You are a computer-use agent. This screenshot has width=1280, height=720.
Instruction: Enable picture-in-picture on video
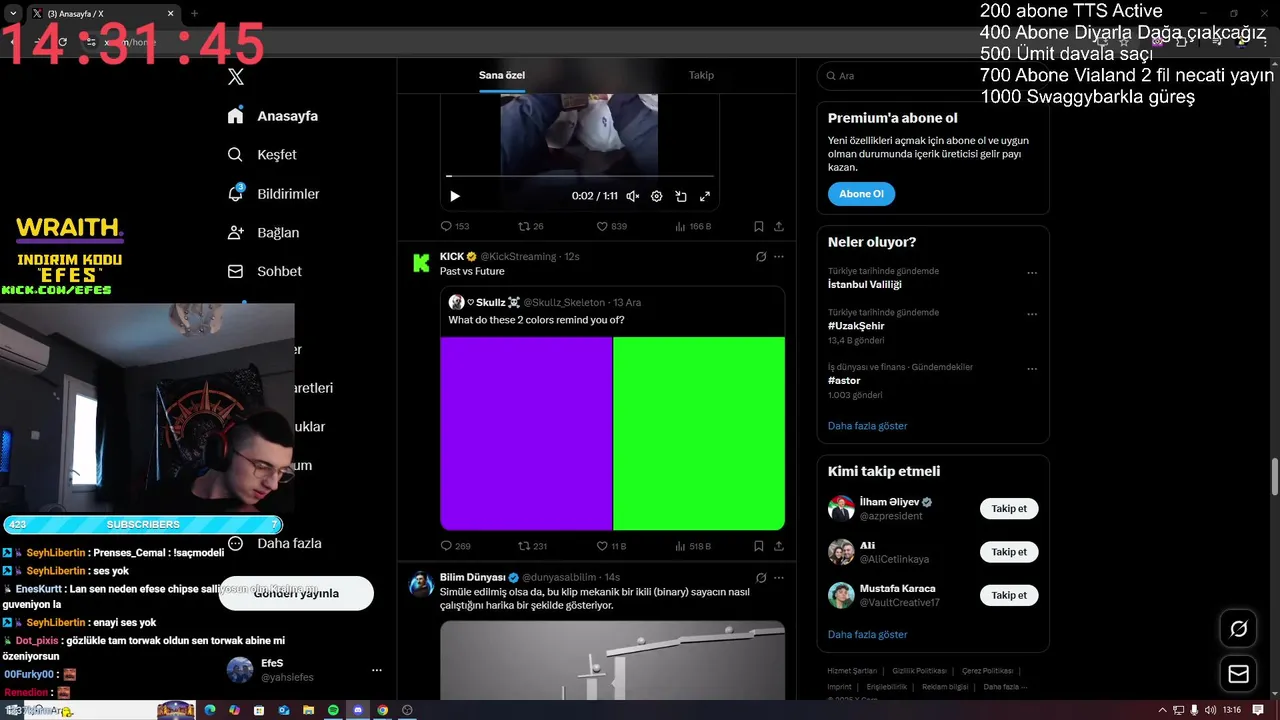pyautogui.click(x=681, y=197)
